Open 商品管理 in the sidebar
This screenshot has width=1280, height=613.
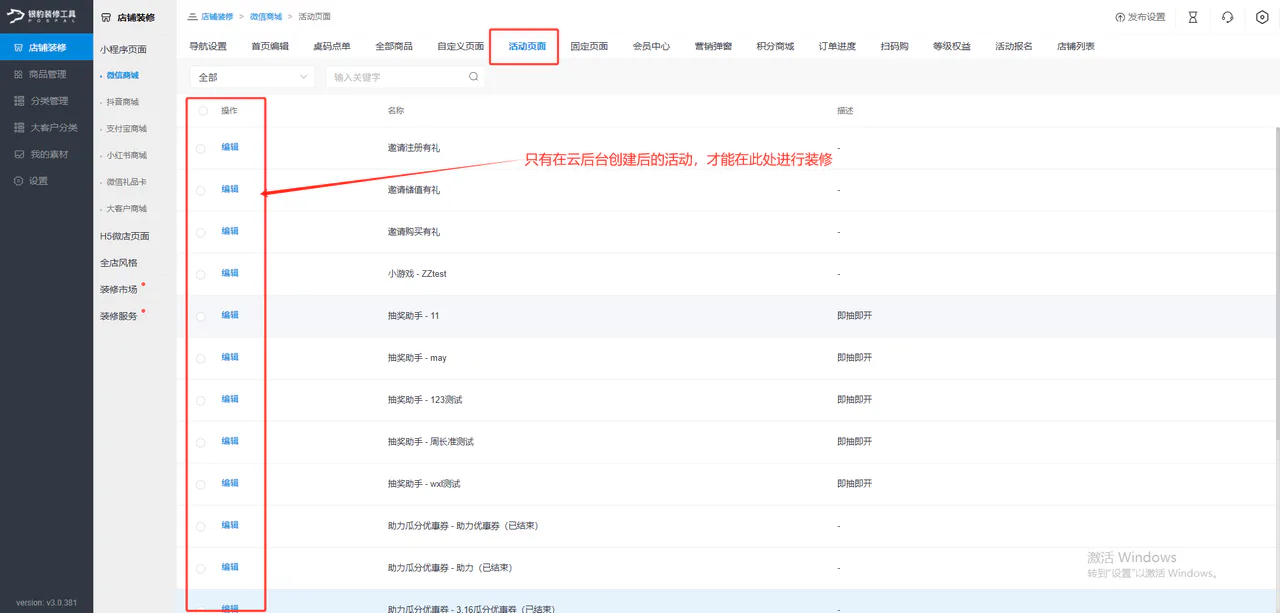point(46,74)
